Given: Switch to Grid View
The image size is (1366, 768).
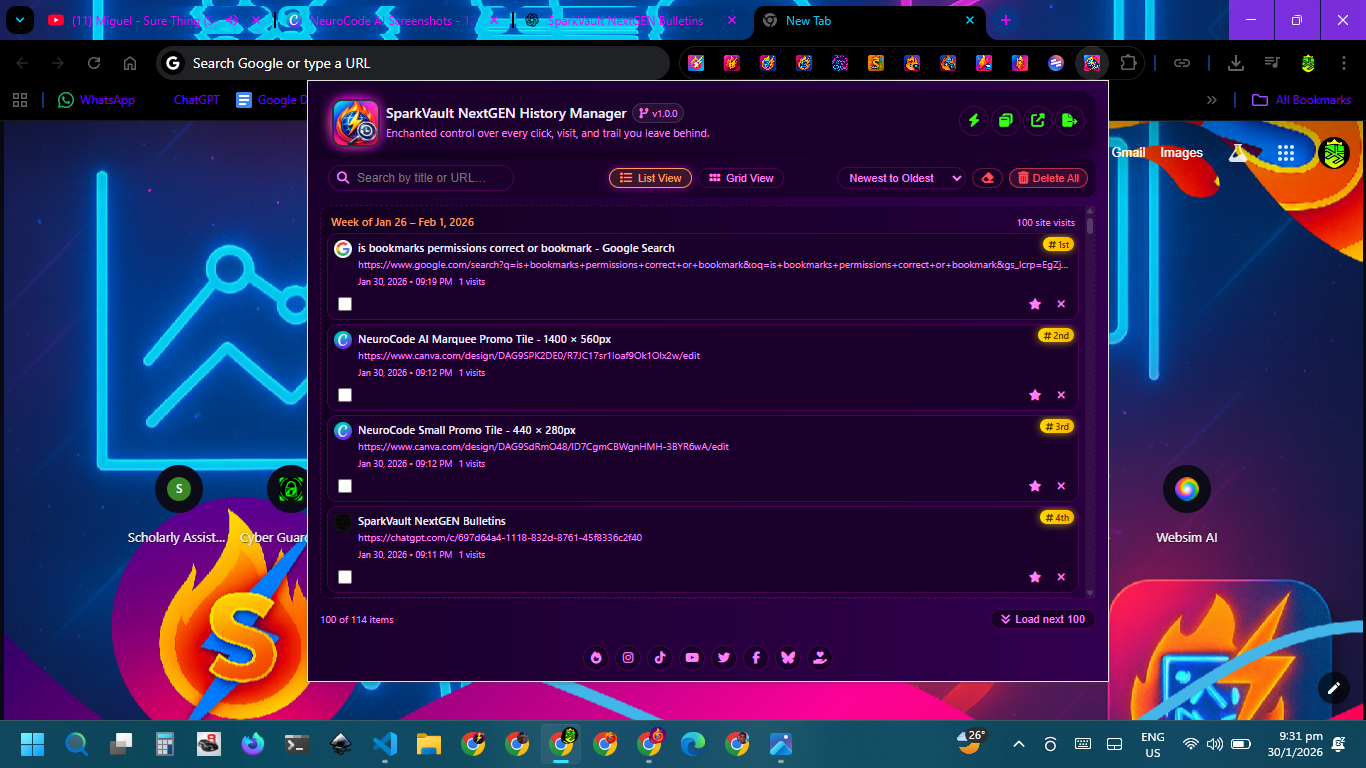Looking at the screenshot, I should 741,178.
